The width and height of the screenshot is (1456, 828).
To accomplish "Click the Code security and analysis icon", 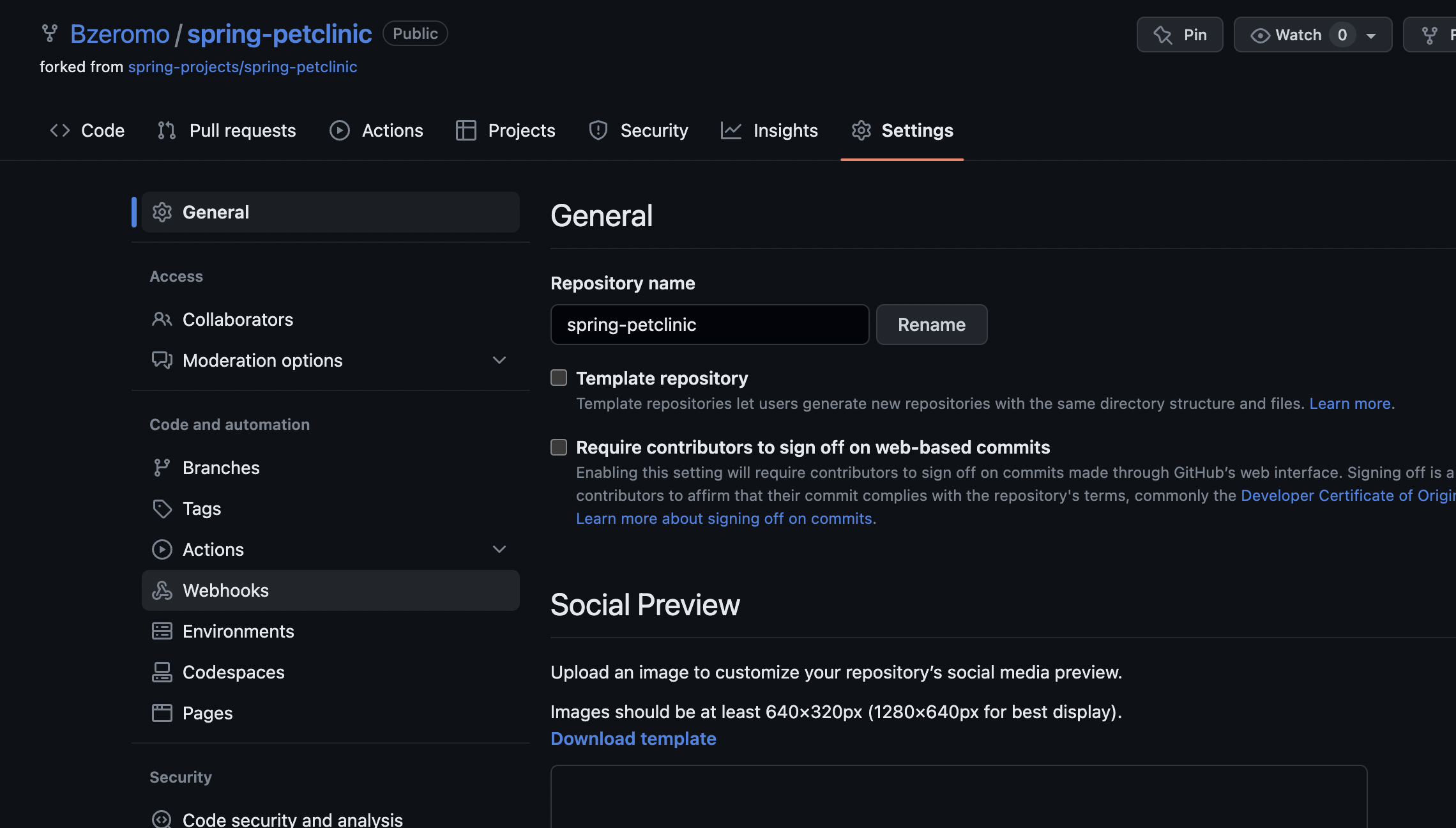I will point(162,819).
